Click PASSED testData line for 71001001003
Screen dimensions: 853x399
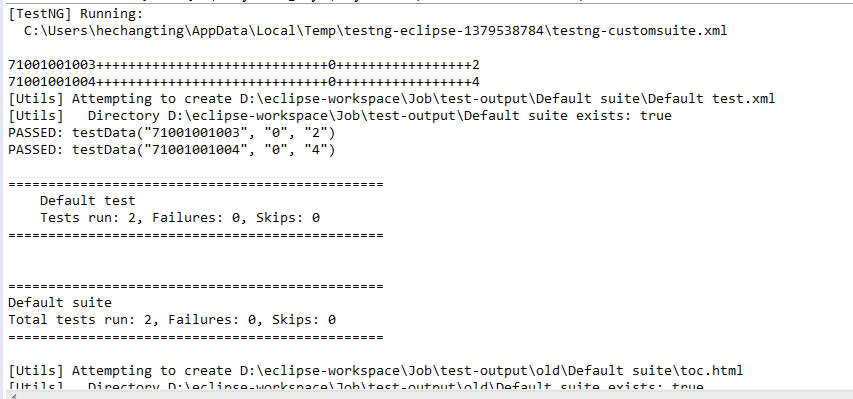pos(171,133)
